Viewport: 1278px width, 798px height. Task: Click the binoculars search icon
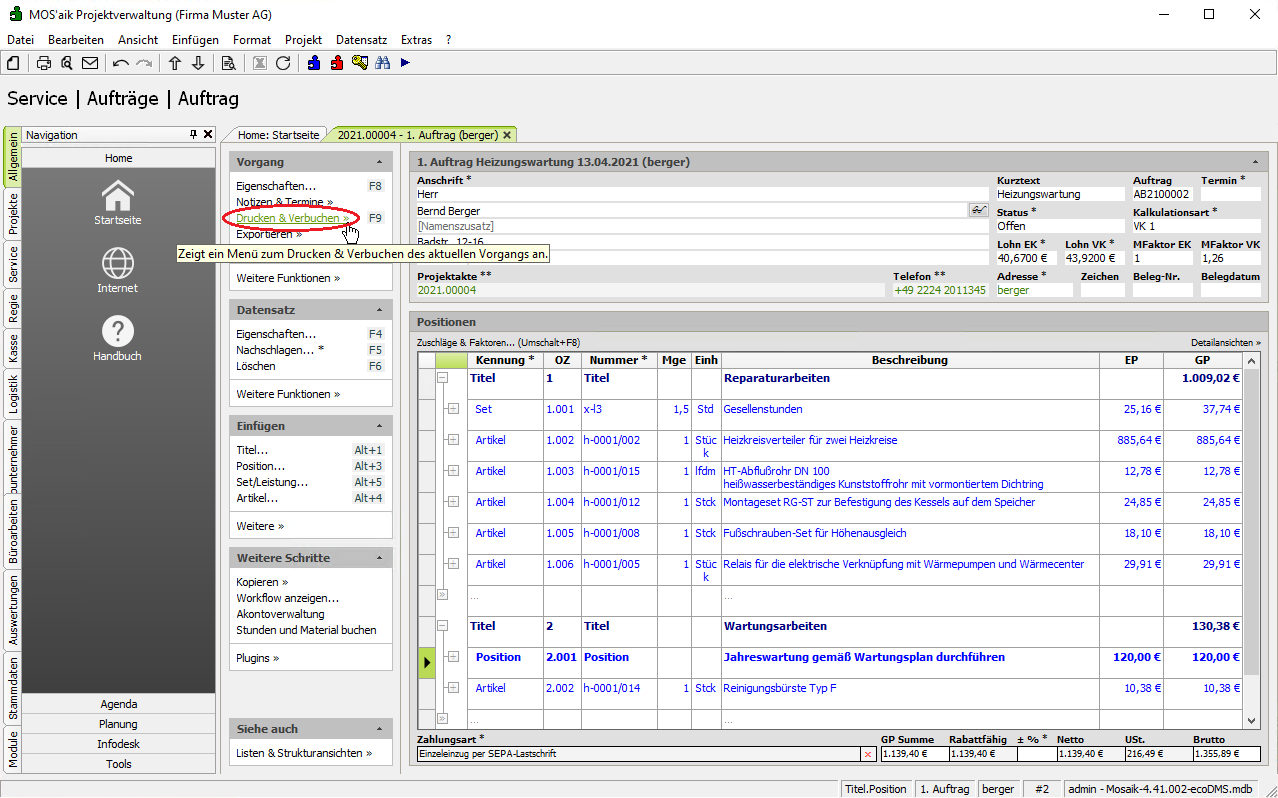(382, 63)
